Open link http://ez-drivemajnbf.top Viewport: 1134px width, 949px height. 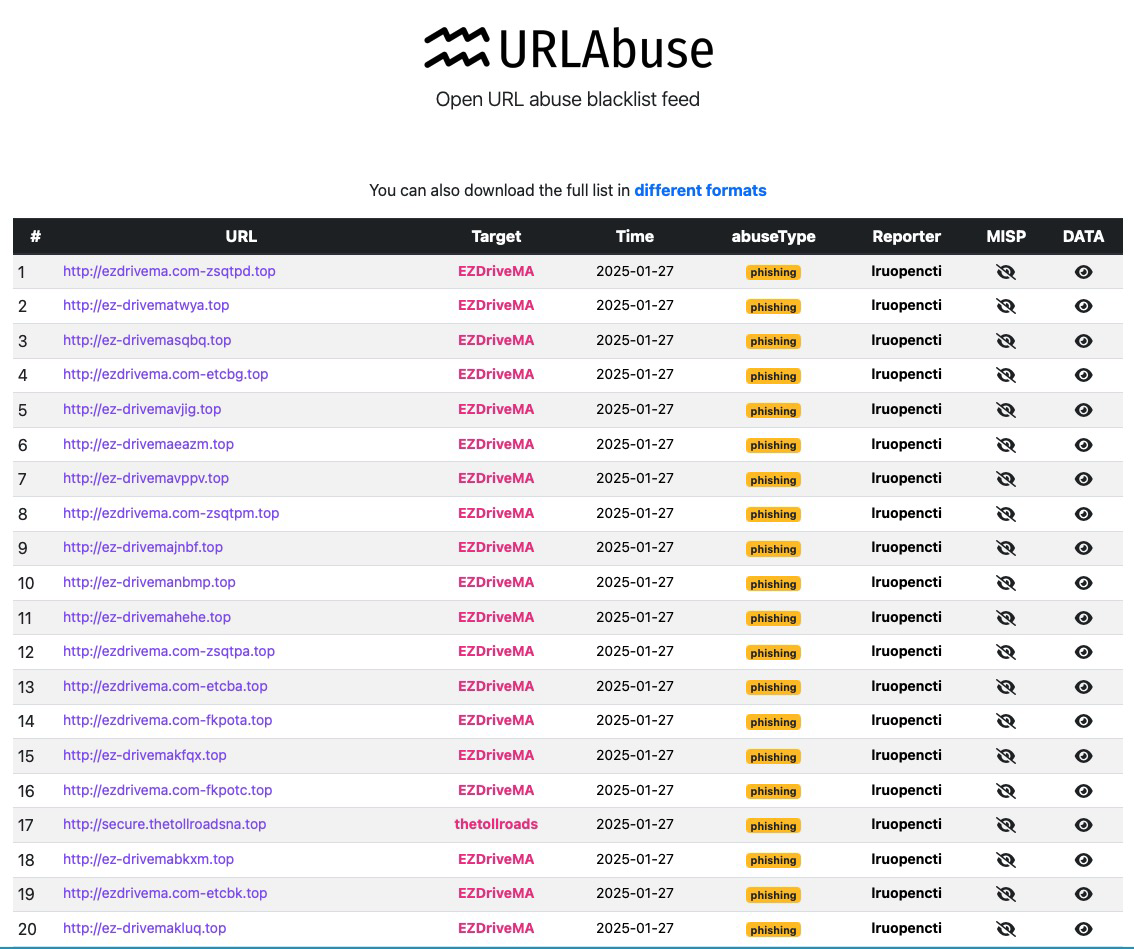[142, 548]
